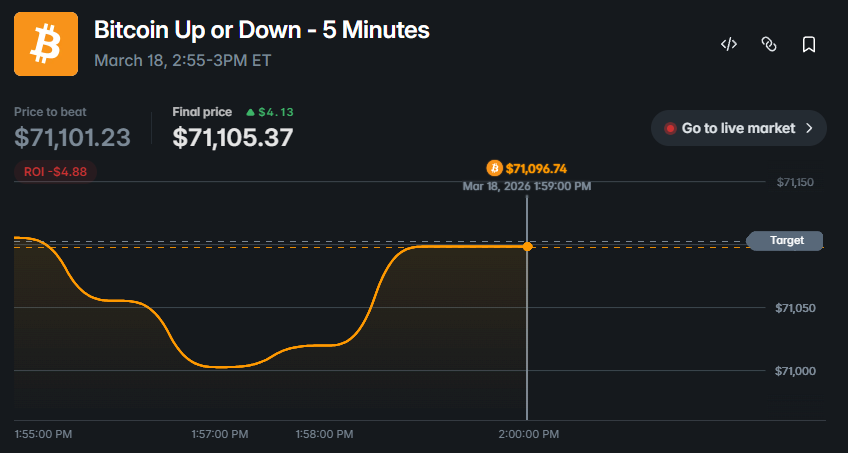The height and width of the screenshot is (453, 848).
Task: Click the 1:55:00 PM x-axis label
Action: pyautogui.click(x=43, y=434)
